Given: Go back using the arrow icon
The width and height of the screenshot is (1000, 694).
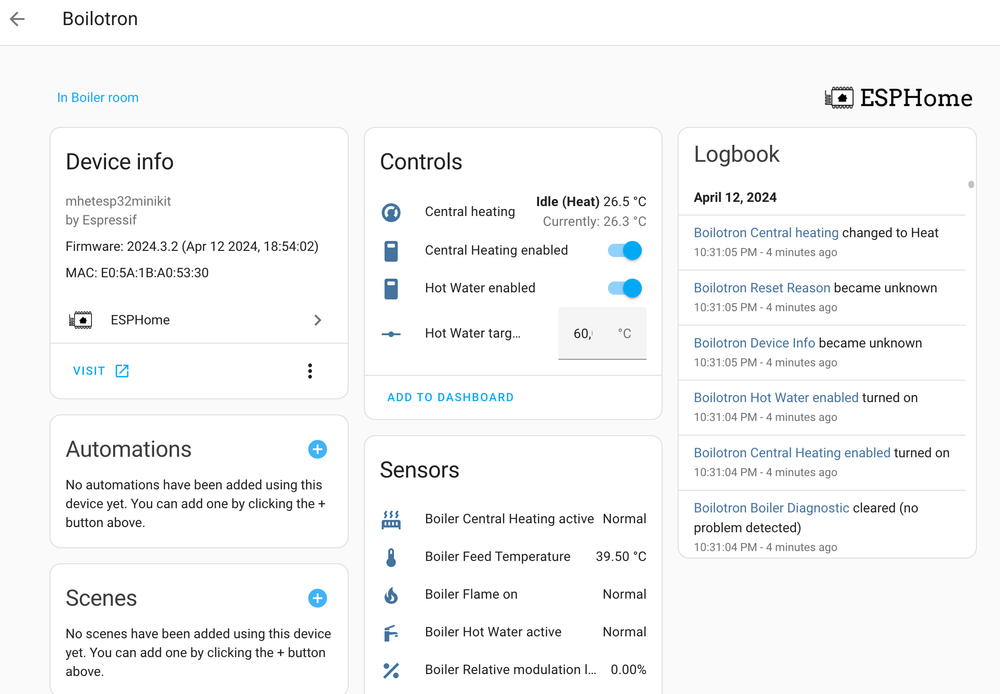Looking at the screenshot, I should pos(18,19).
